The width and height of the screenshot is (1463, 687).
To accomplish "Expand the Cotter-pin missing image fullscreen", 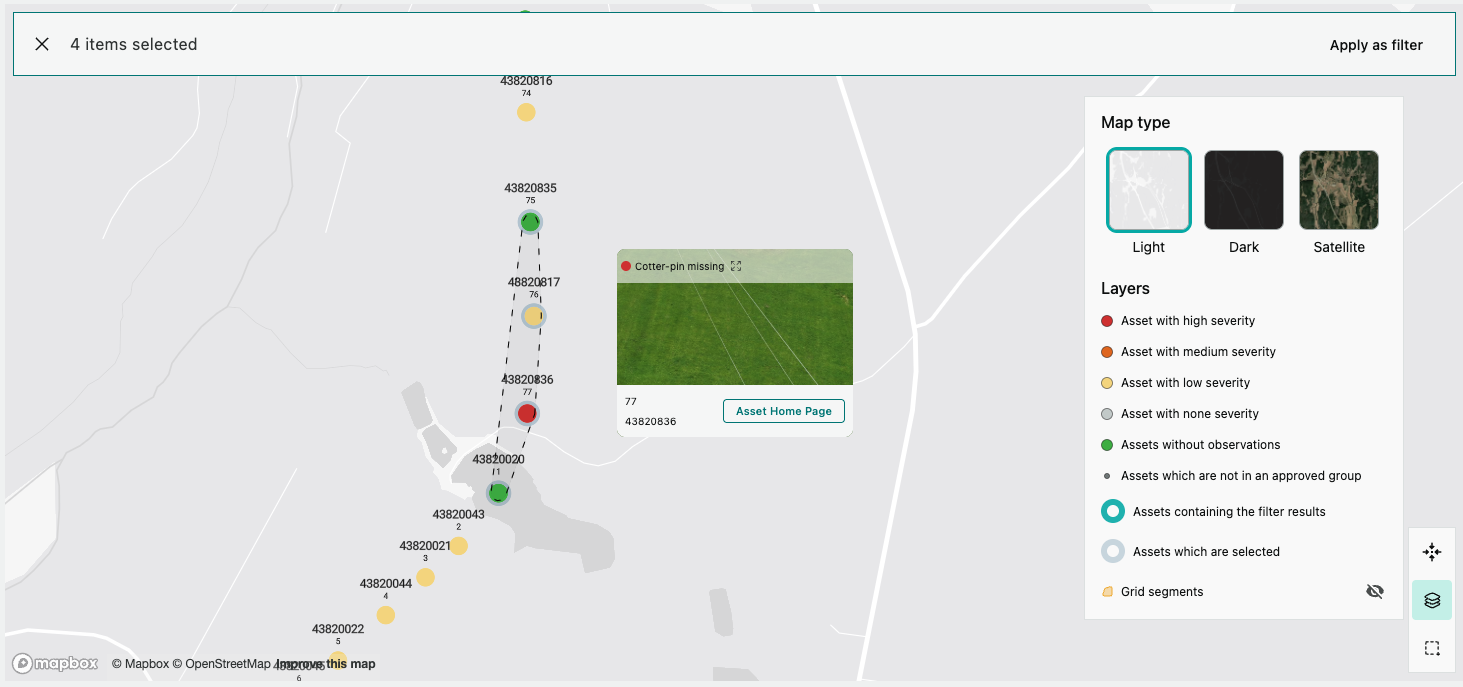I will pos(736,266).
